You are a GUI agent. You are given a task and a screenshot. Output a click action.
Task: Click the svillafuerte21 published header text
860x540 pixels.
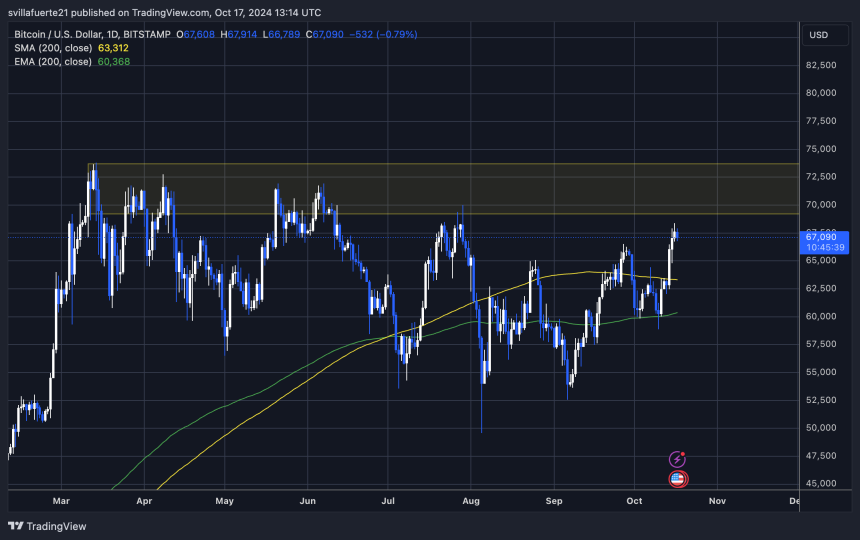pos(165,12)
